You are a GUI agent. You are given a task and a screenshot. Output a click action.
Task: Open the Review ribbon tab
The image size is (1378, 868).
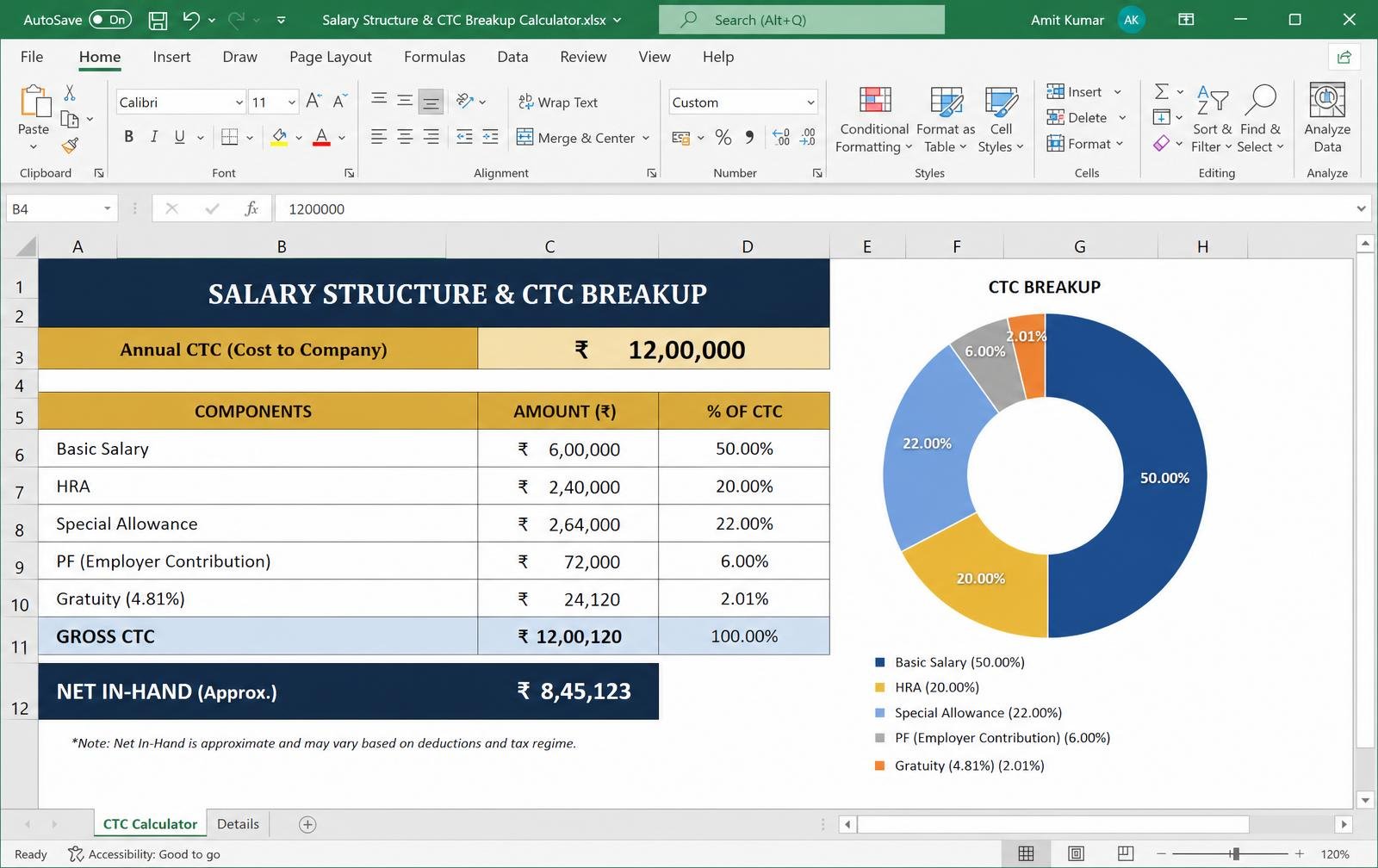pos(583,57)
